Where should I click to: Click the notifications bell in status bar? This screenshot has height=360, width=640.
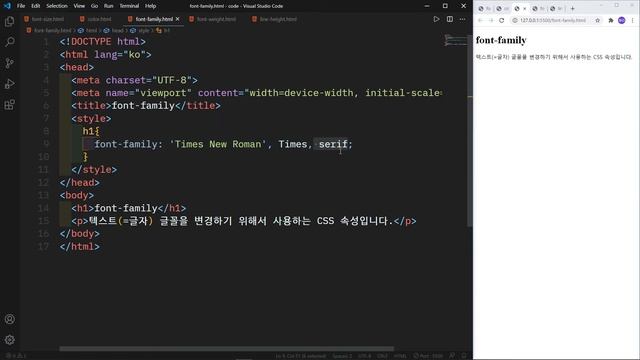point(464,356)
